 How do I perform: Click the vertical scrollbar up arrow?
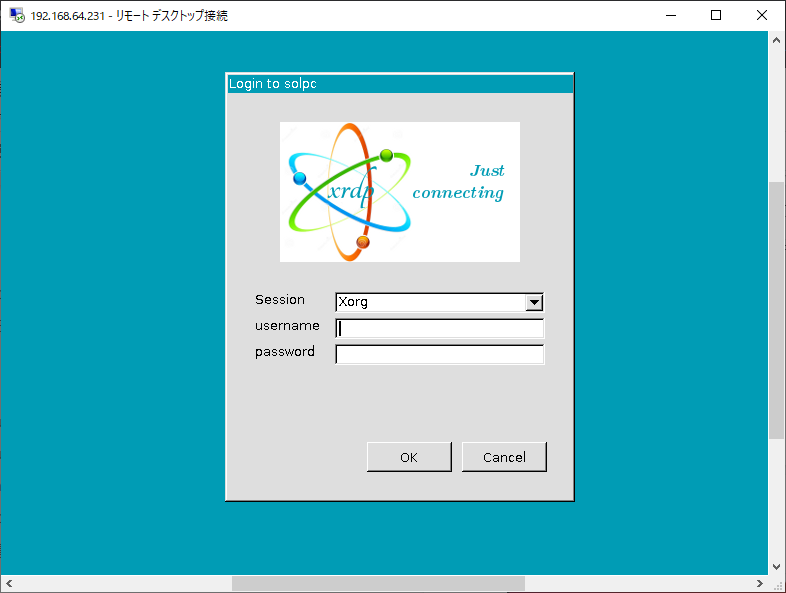[776, 41]
